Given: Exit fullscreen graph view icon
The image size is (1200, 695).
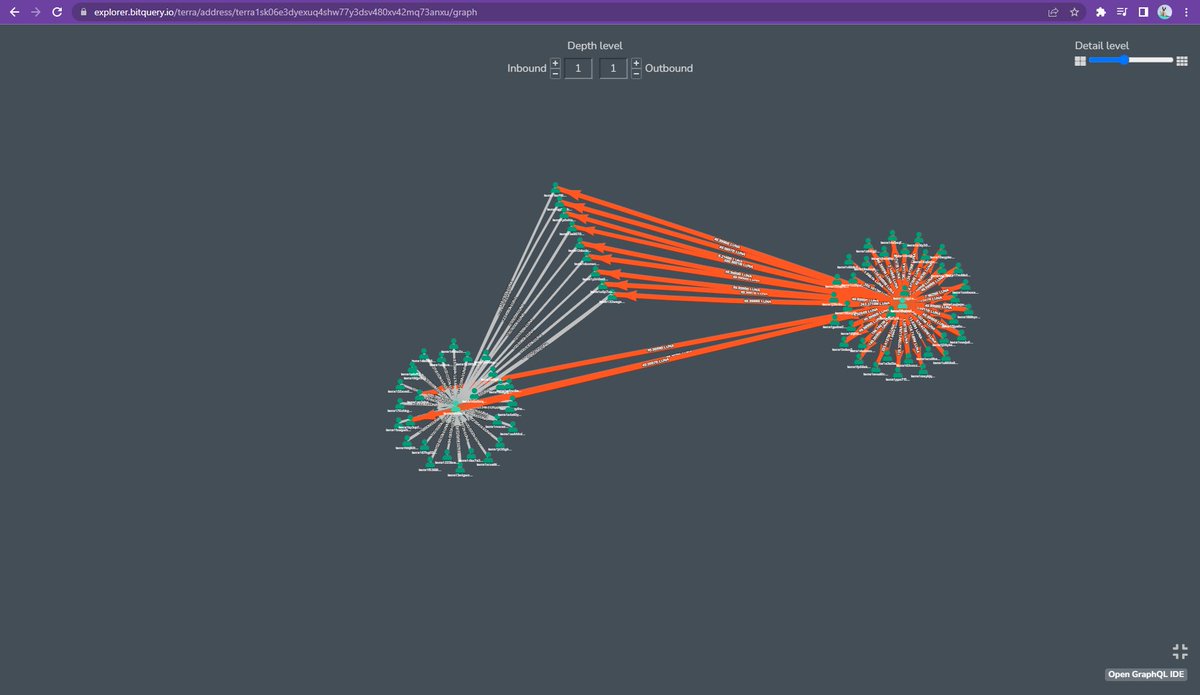Looking at the screenshot, I should (1180, 650).
